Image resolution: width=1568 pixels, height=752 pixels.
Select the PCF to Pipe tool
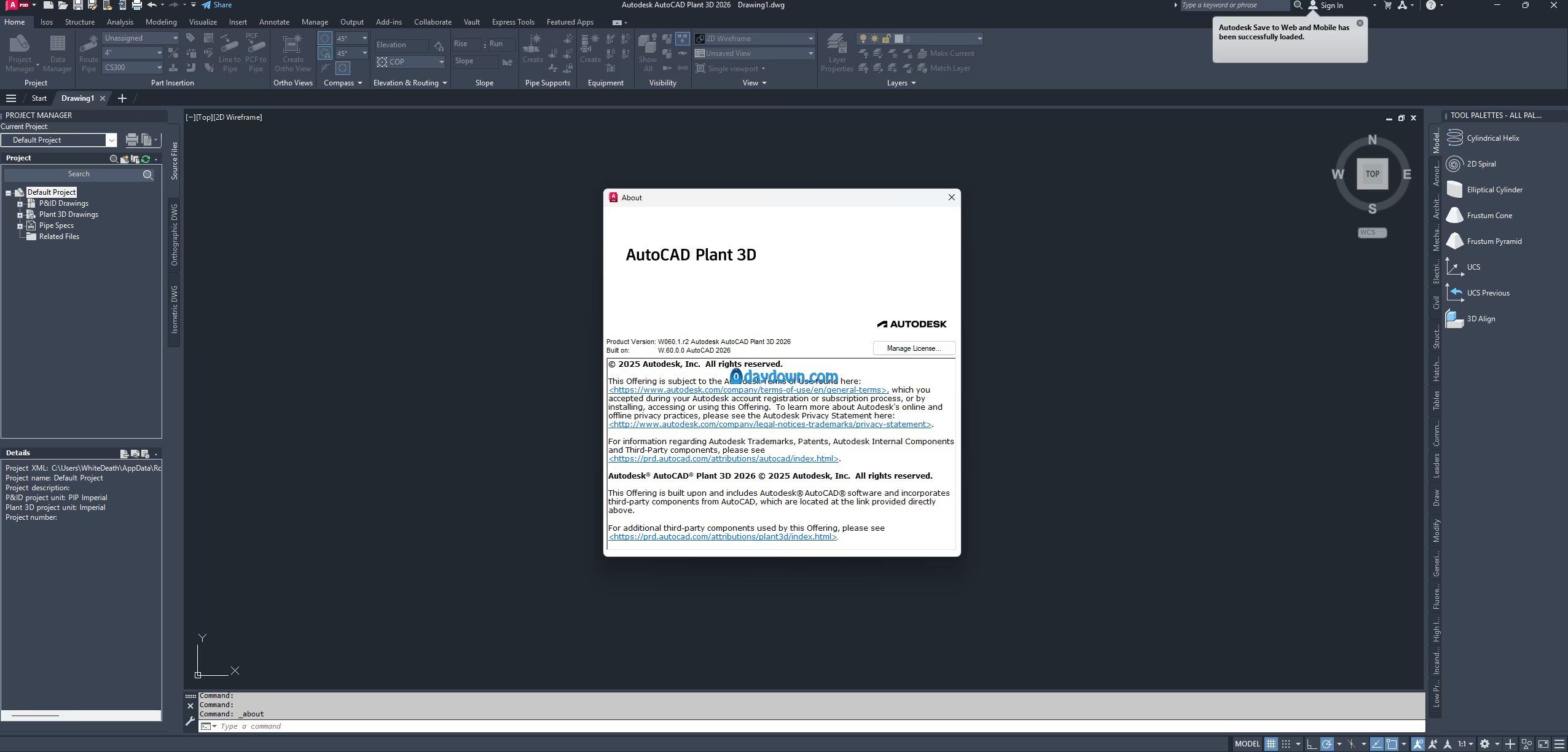256,53
